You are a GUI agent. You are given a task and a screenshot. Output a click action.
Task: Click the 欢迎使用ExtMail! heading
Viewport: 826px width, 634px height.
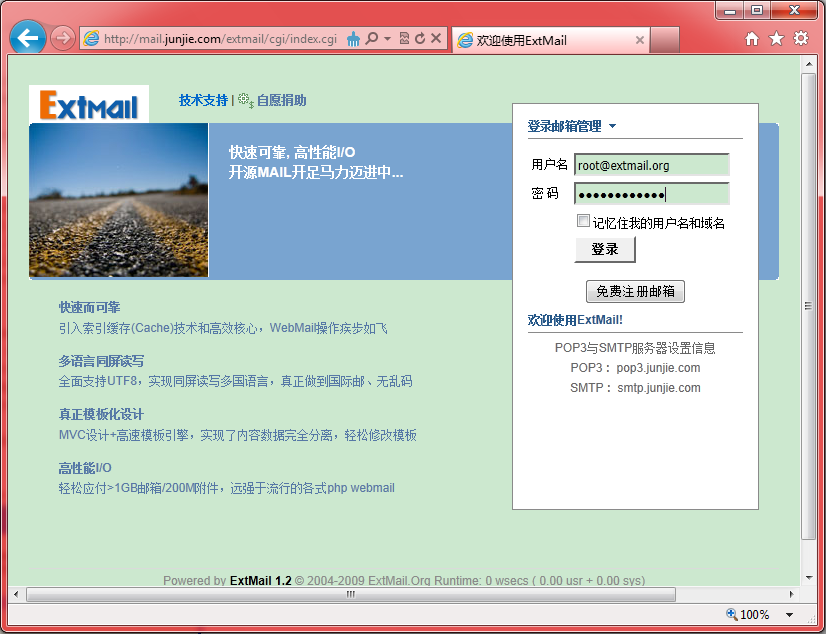(x=575, y=320)
